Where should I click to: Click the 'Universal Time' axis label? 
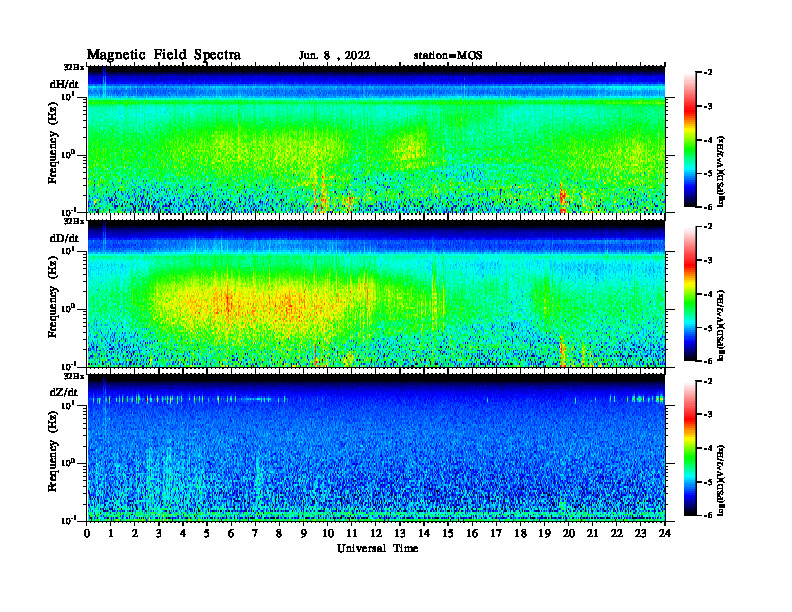point(378,548)
